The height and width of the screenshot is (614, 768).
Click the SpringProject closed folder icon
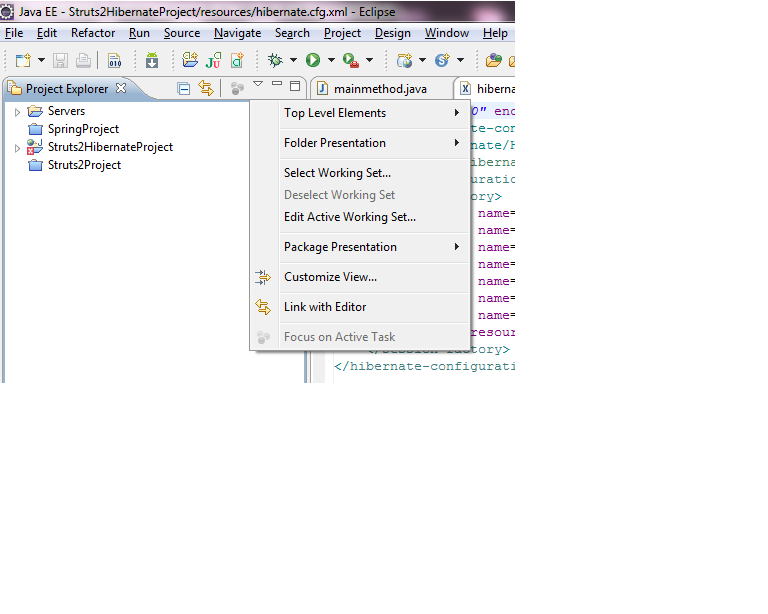[35, 129]
